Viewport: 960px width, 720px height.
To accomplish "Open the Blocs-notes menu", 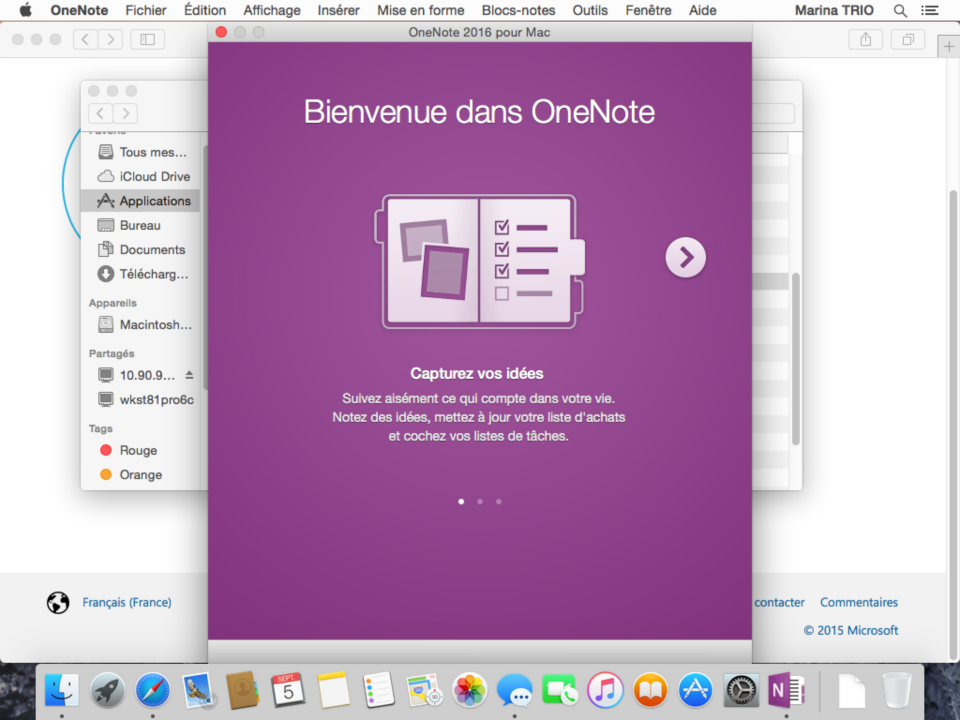I will point(518,10).
